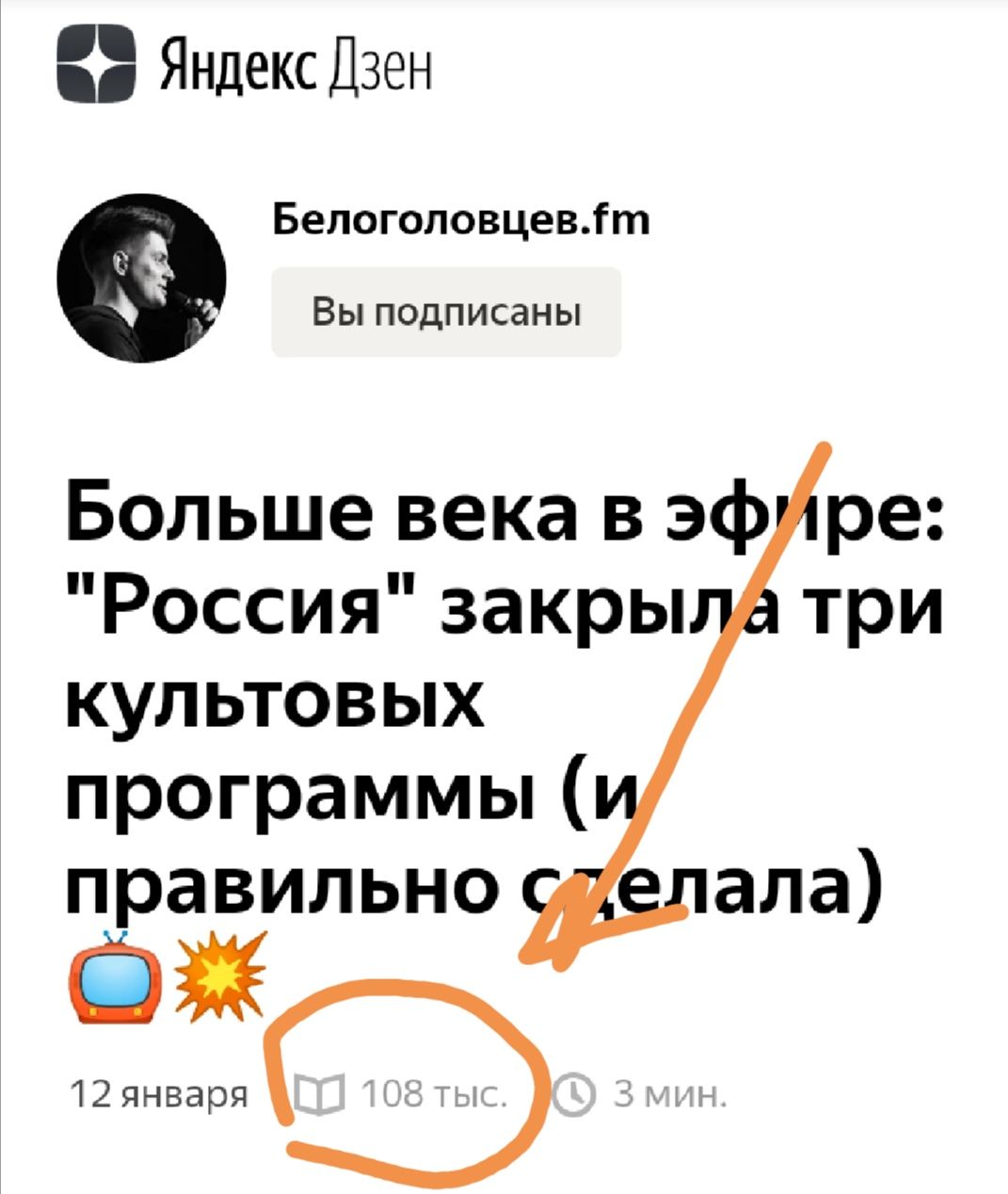Click the 12 января publication date
The height and width of the screenshot is (1194, 1008).
click(x=159, y=1094)
